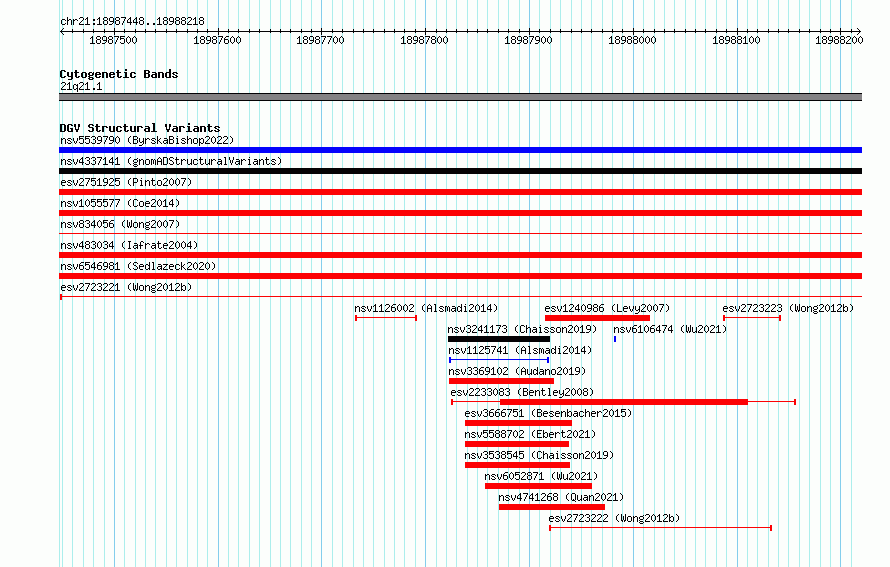The height and width of the screenshot is (567, 890).
Task: Select the black nsv4337141 variant bar
Action: pyautogui.click(x=460, y=171)
